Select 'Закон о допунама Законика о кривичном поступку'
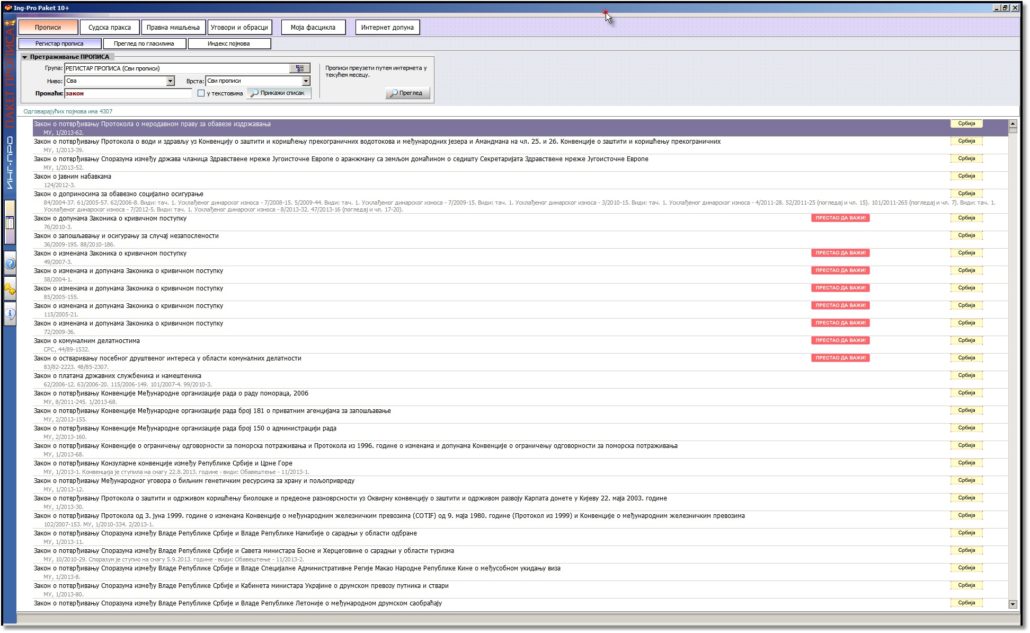This screenshot has width=1030, height=633. click(520, 222)
